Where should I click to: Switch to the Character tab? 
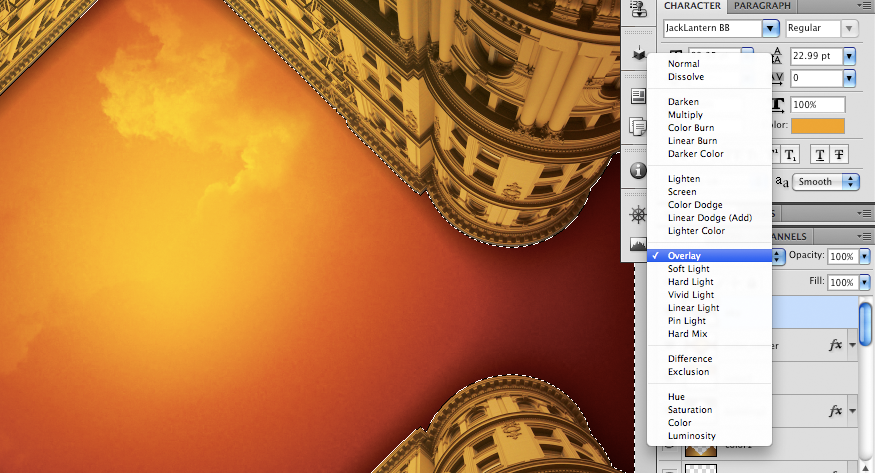[692, 6]
